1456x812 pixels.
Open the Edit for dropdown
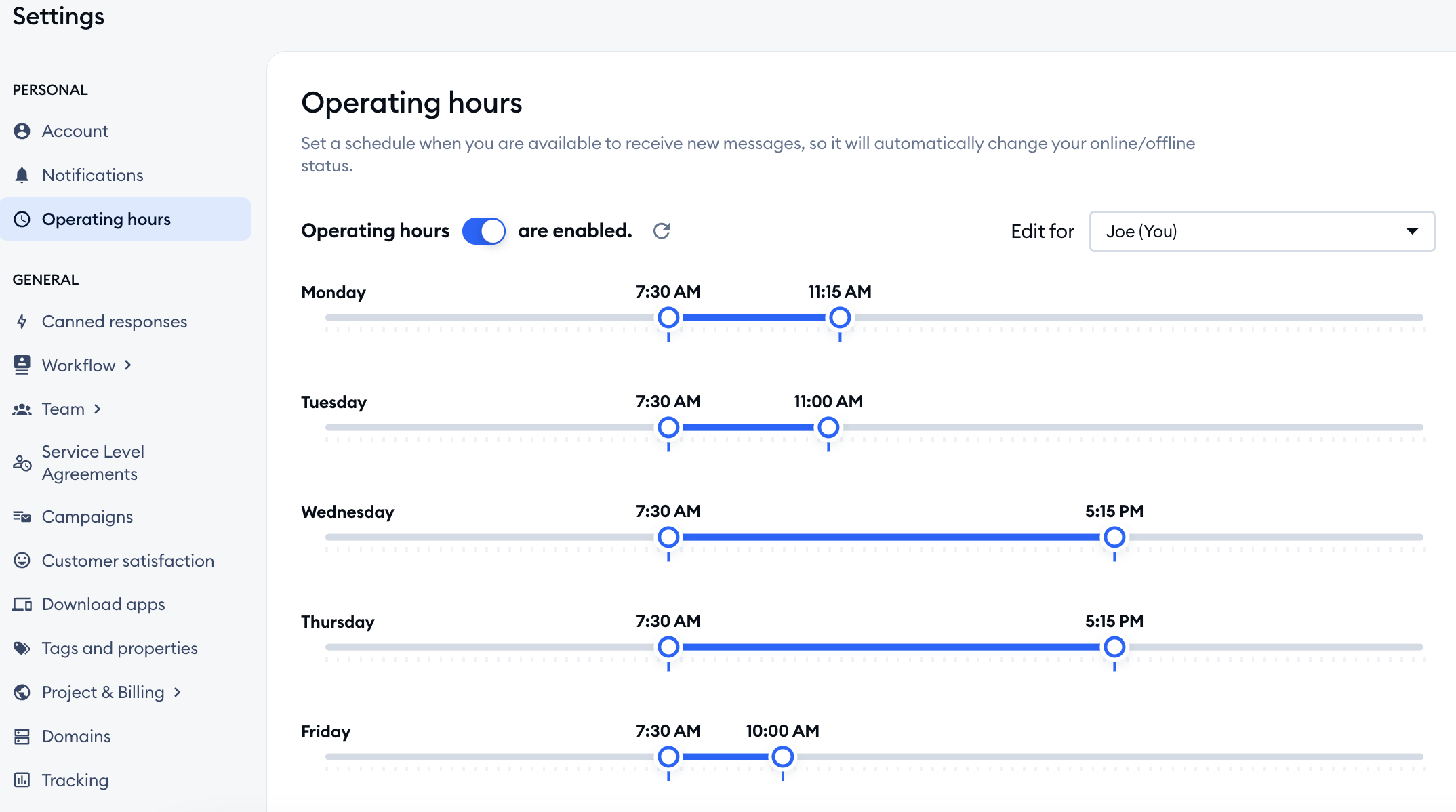tap(1261, 231)
